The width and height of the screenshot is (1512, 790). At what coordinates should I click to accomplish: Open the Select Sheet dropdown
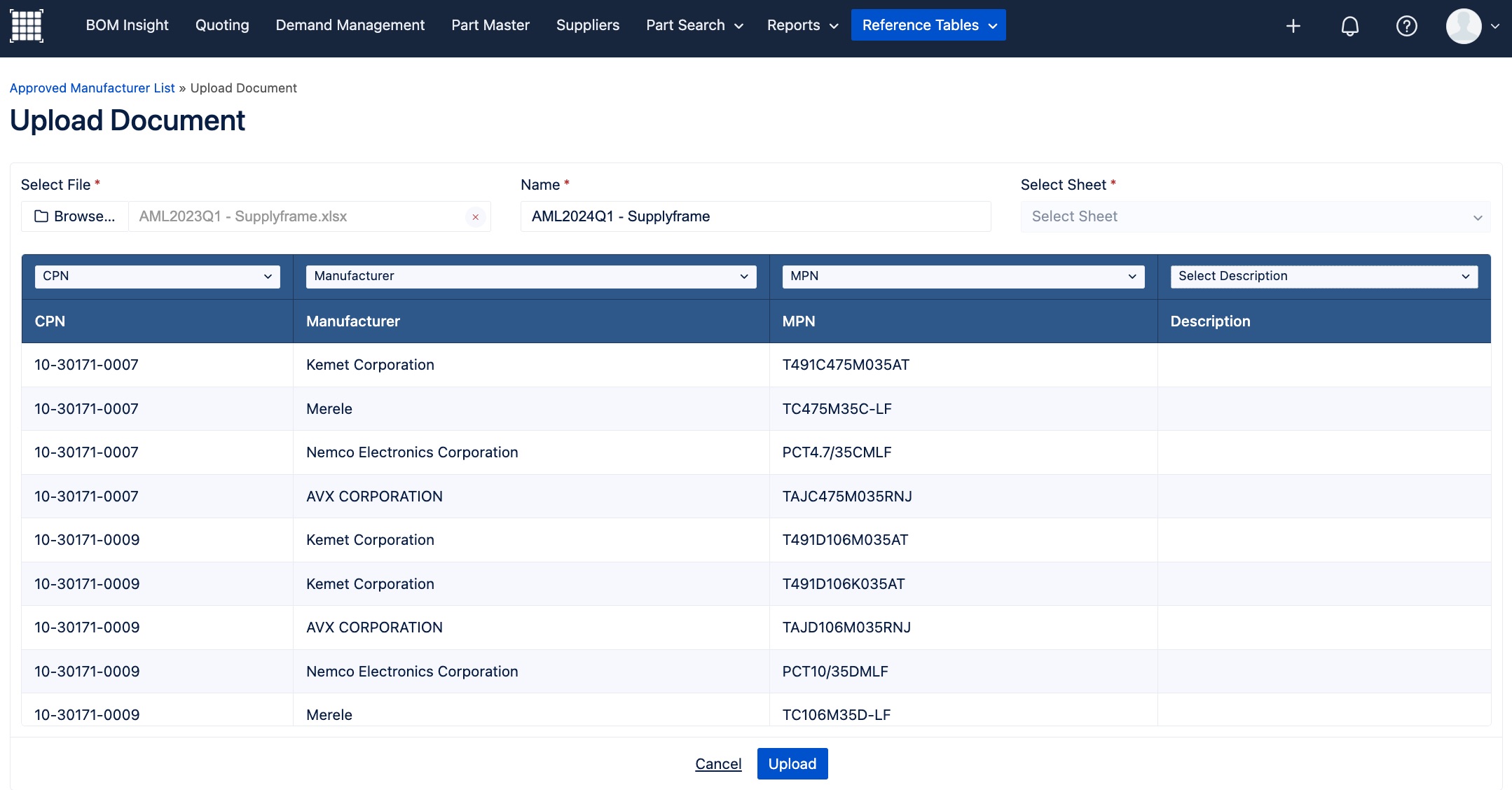pos(1256,216)
